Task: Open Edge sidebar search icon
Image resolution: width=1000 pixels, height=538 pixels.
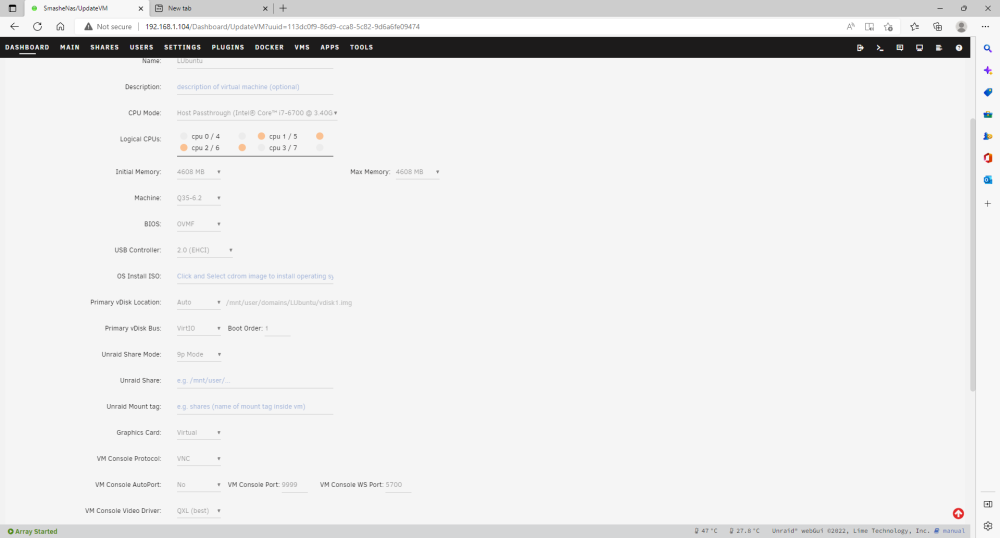Action: pyautogui.click(x=988, y=48)
